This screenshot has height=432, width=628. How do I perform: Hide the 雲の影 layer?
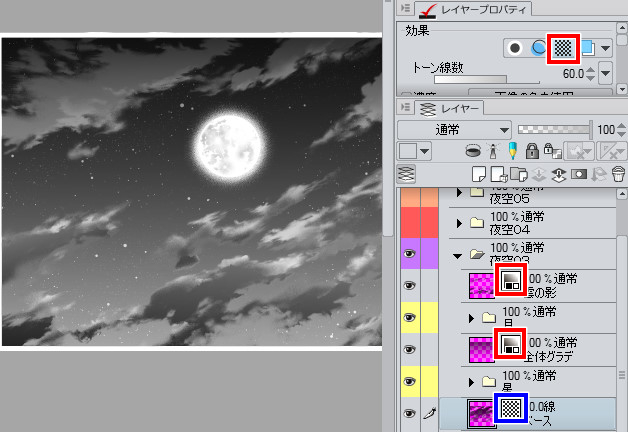409,285
